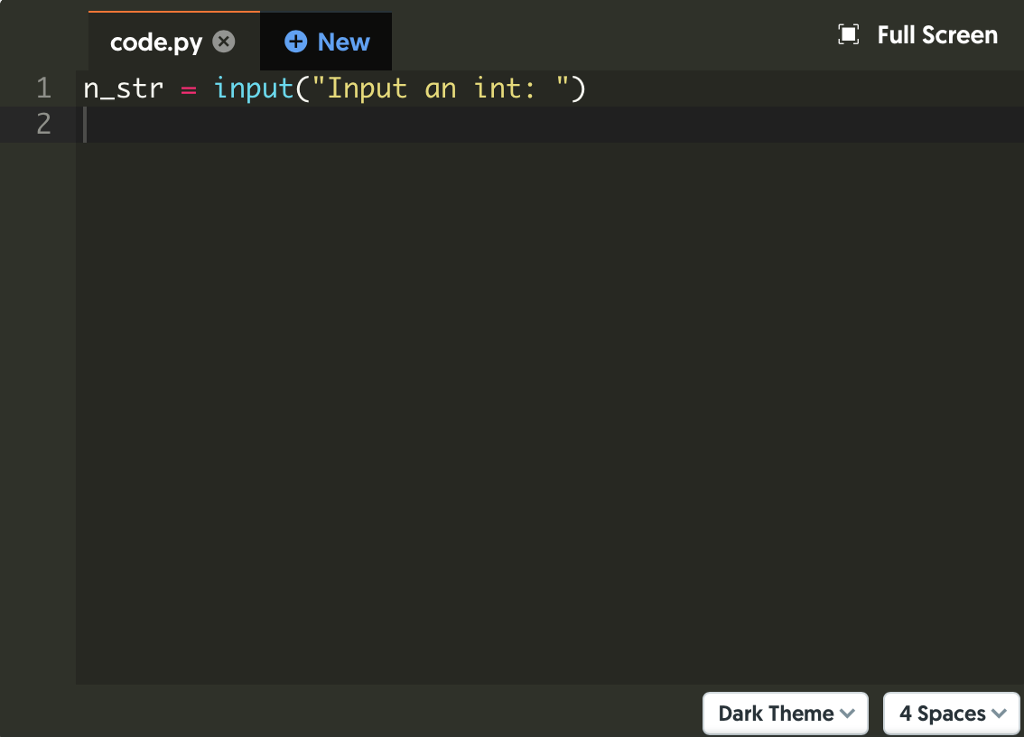Open the Dark Theme dropdown

(785, 713)
